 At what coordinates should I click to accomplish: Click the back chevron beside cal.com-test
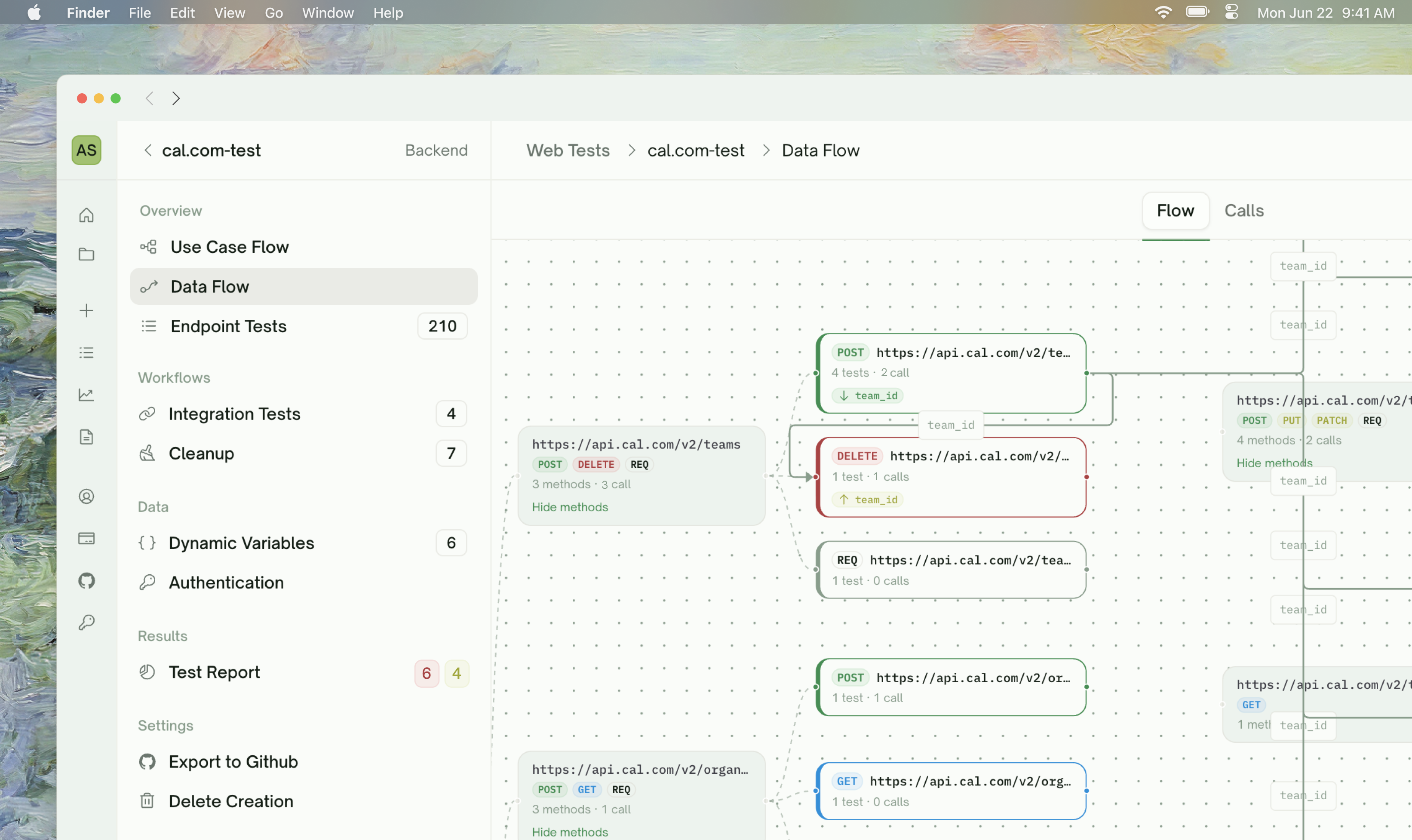tap(148, 150)
